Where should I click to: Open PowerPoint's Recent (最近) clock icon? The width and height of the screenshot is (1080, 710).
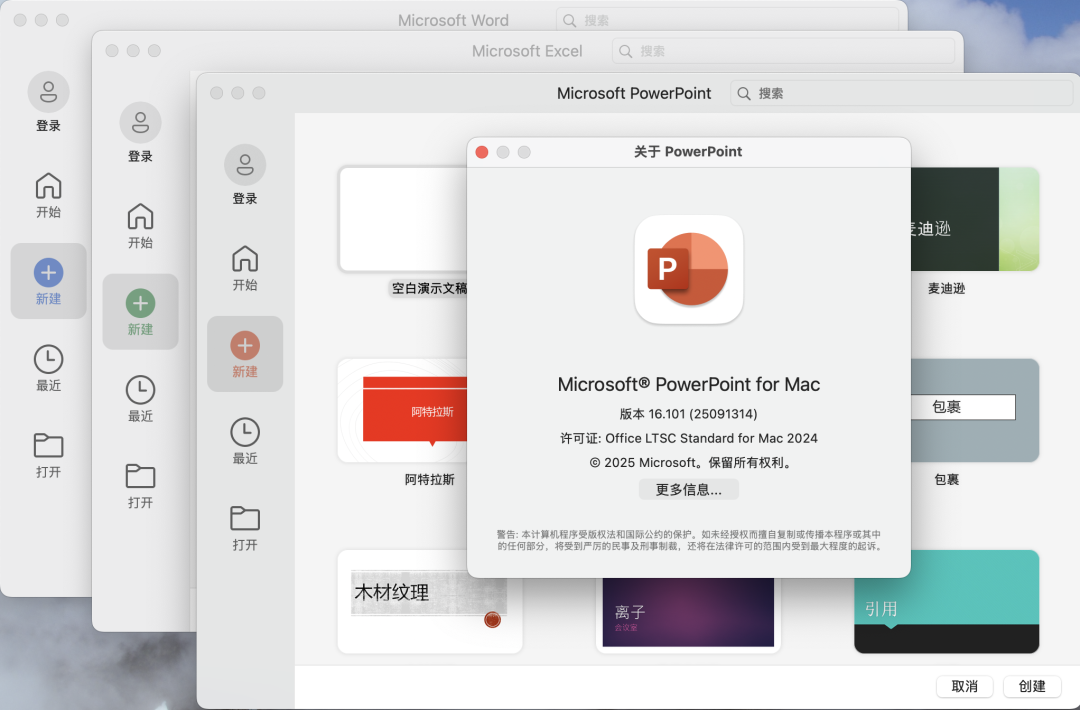pos(245,432)
